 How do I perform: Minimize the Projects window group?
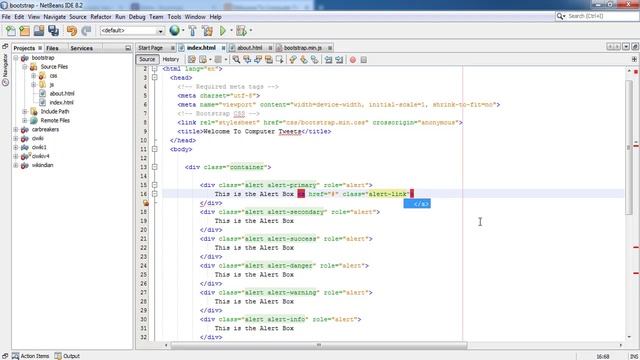click(128, 48)
